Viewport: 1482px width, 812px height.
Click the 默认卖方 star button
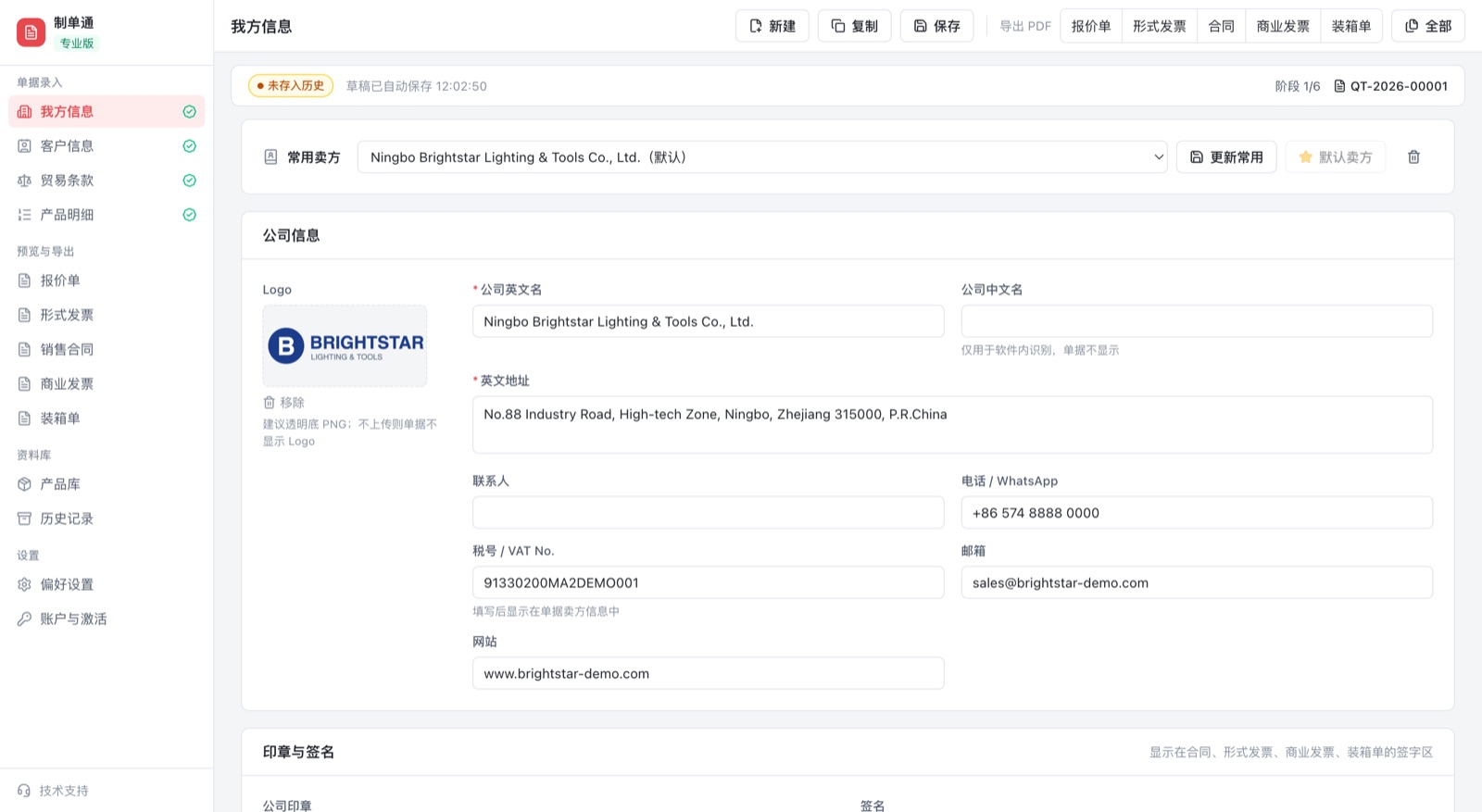click(1335, 157)
